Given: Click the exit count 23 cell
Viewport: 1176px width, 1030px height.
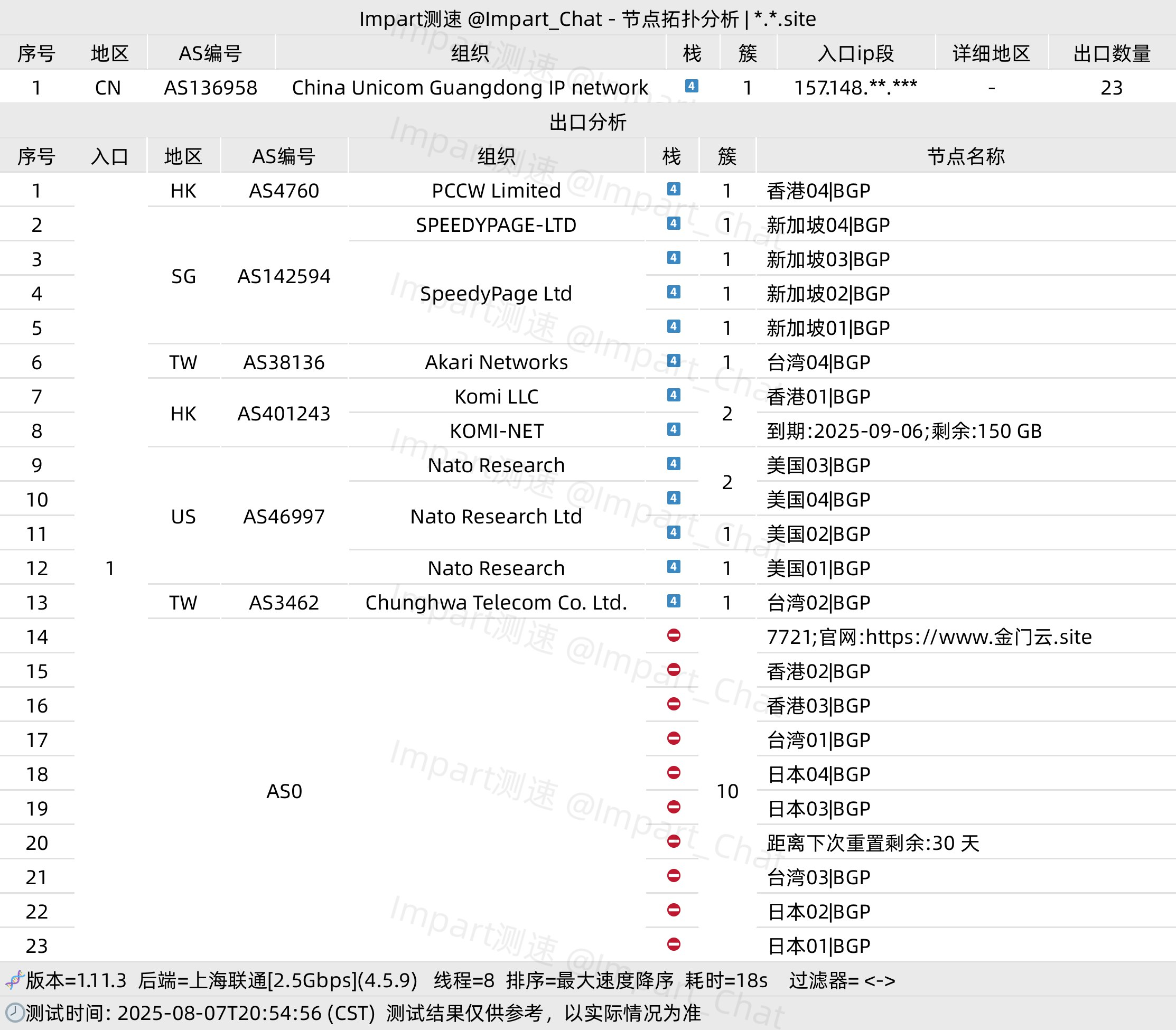Looking at the screenshot, I should (x=1112, y=87).
